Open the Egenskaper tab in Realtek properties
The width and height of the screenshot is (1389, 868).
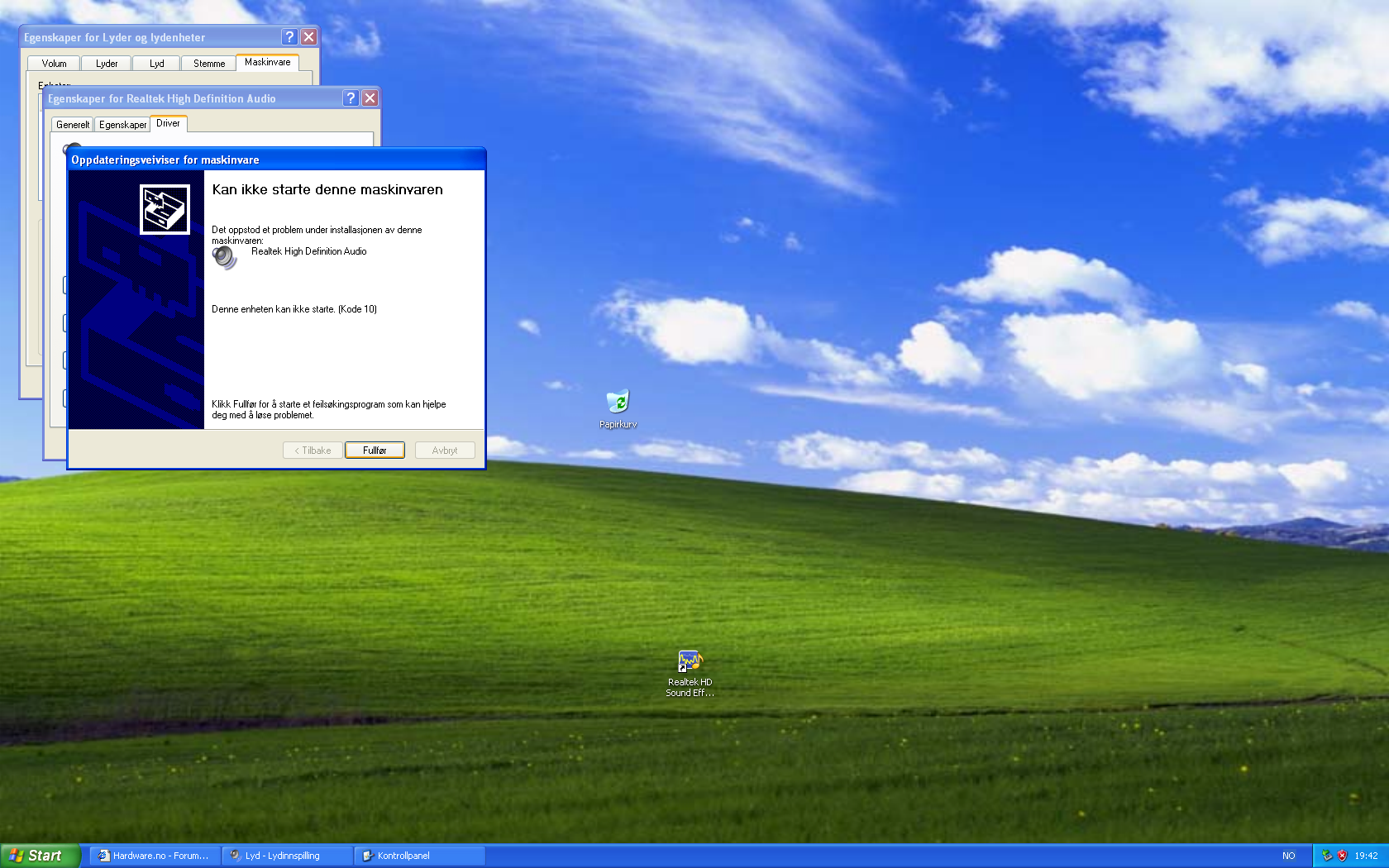pos(122,125)
